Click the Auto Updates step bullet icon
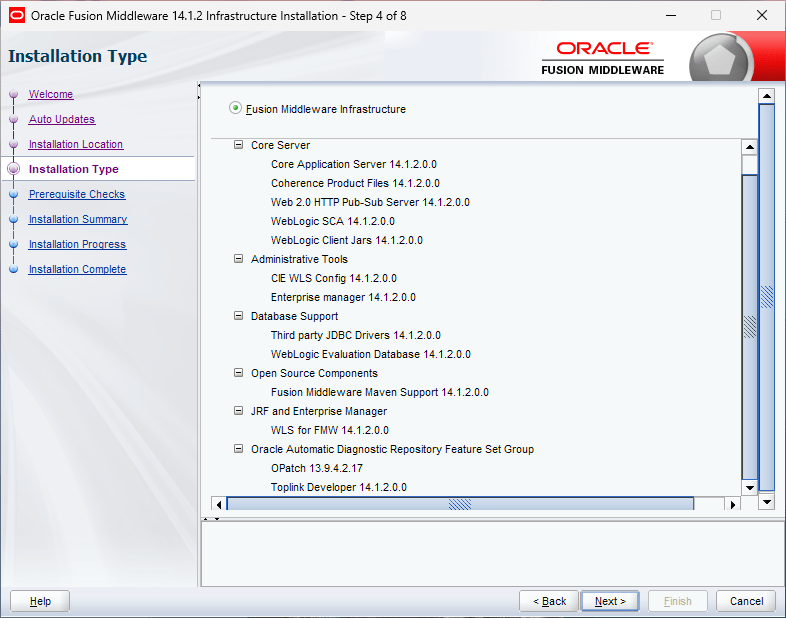Image resolution: width=786 pixels, height=618 pixels. (14, 119)
